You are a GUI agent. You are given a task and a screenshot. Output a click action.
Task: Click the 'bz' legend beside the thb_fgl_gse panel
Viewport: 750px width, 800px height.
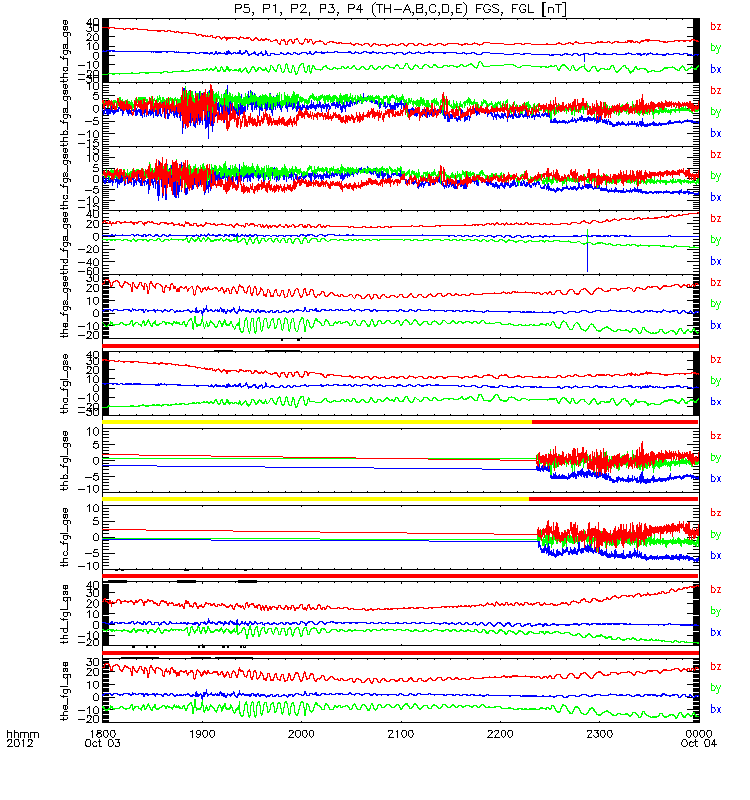716,436
